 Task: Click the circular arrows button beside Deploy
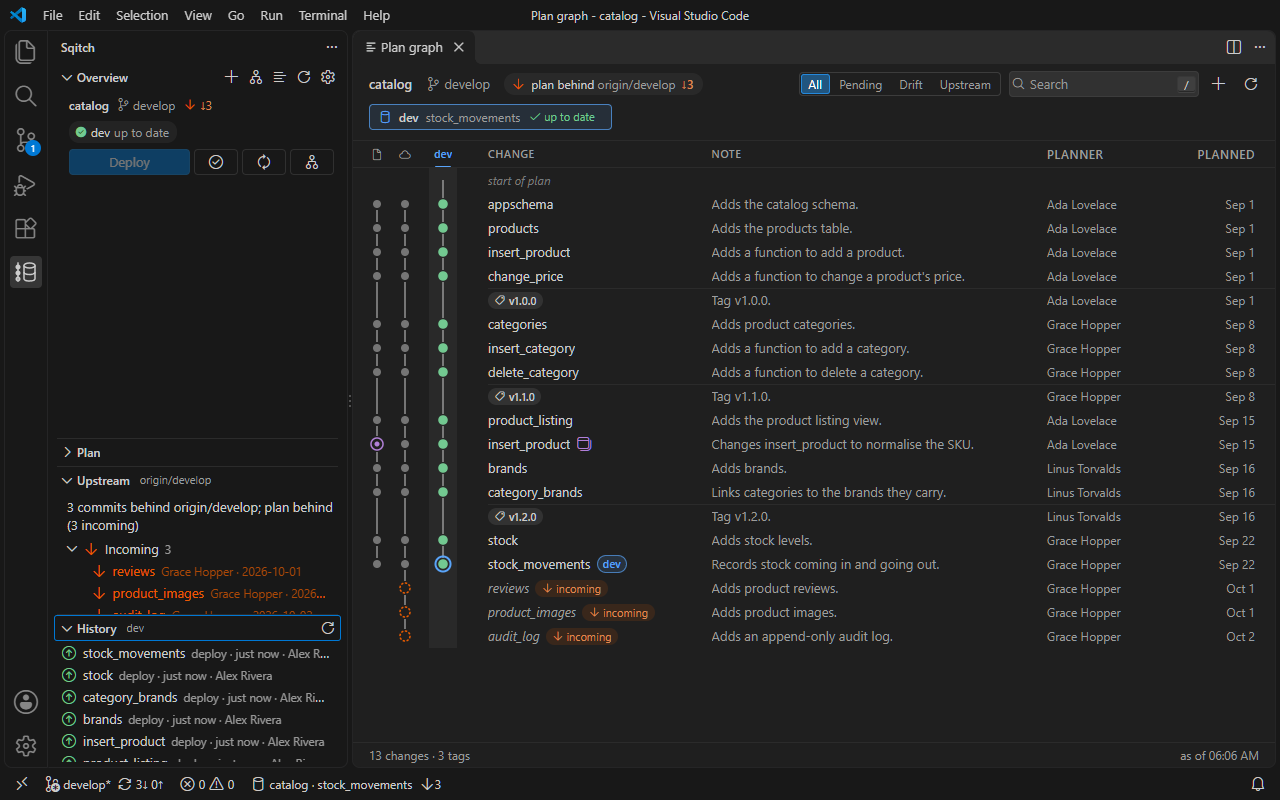tap(264, 162)
